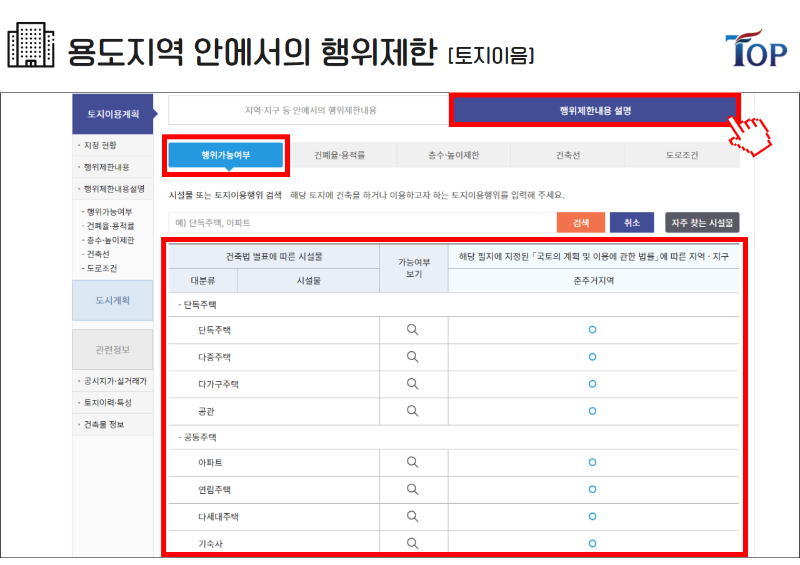Click the blue circle mark for 연립주택

pos(592,489)
